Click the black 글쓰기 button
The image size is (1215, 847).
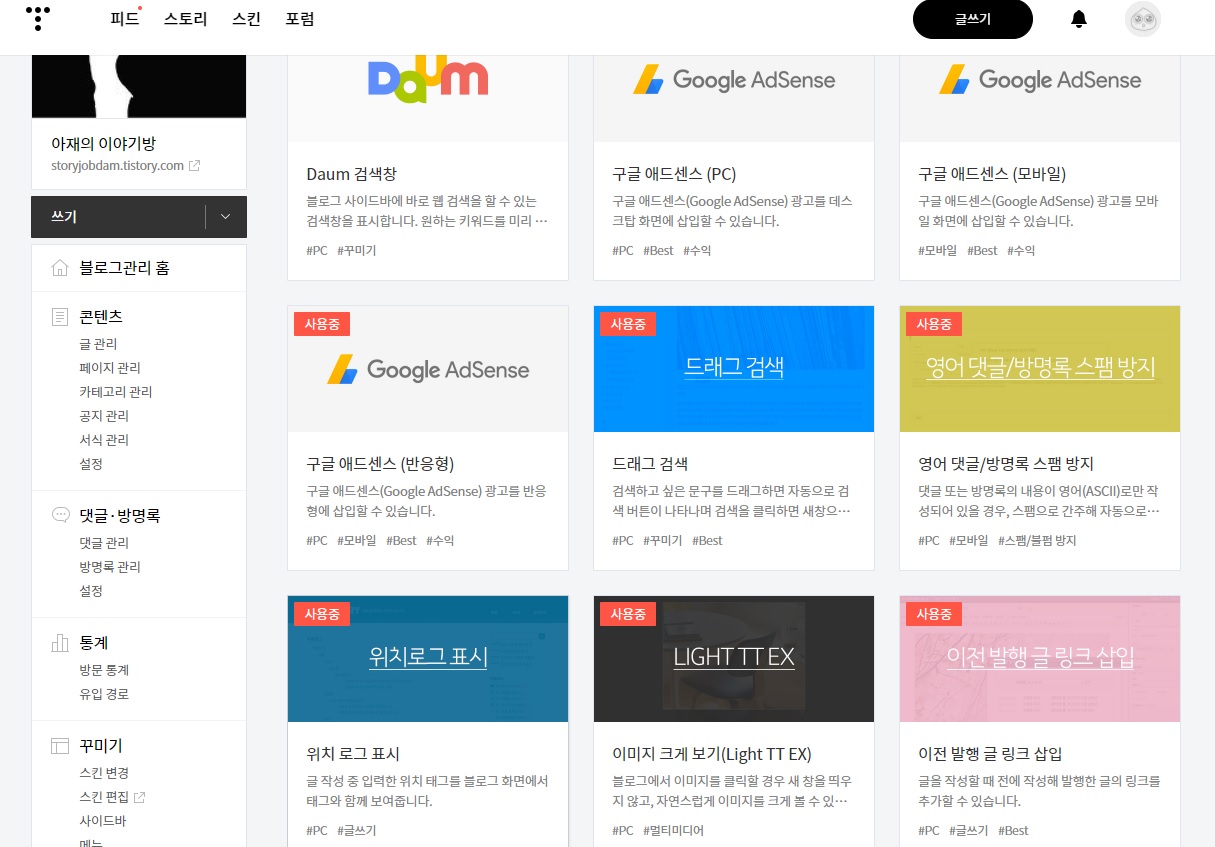tap(972, 19)
